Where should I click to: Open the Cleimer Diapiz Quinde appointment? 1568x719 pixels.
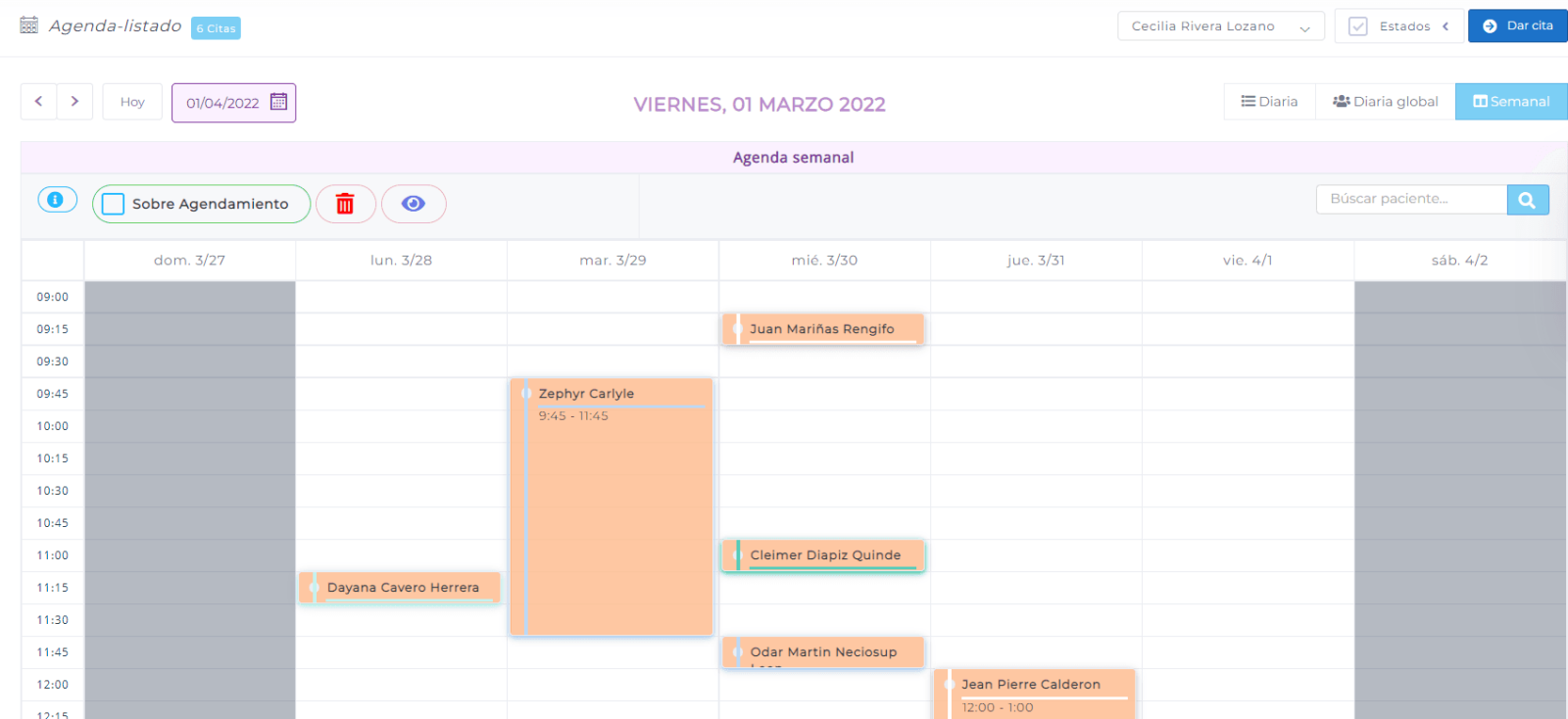pyautogui.click(x=823, y=555)
